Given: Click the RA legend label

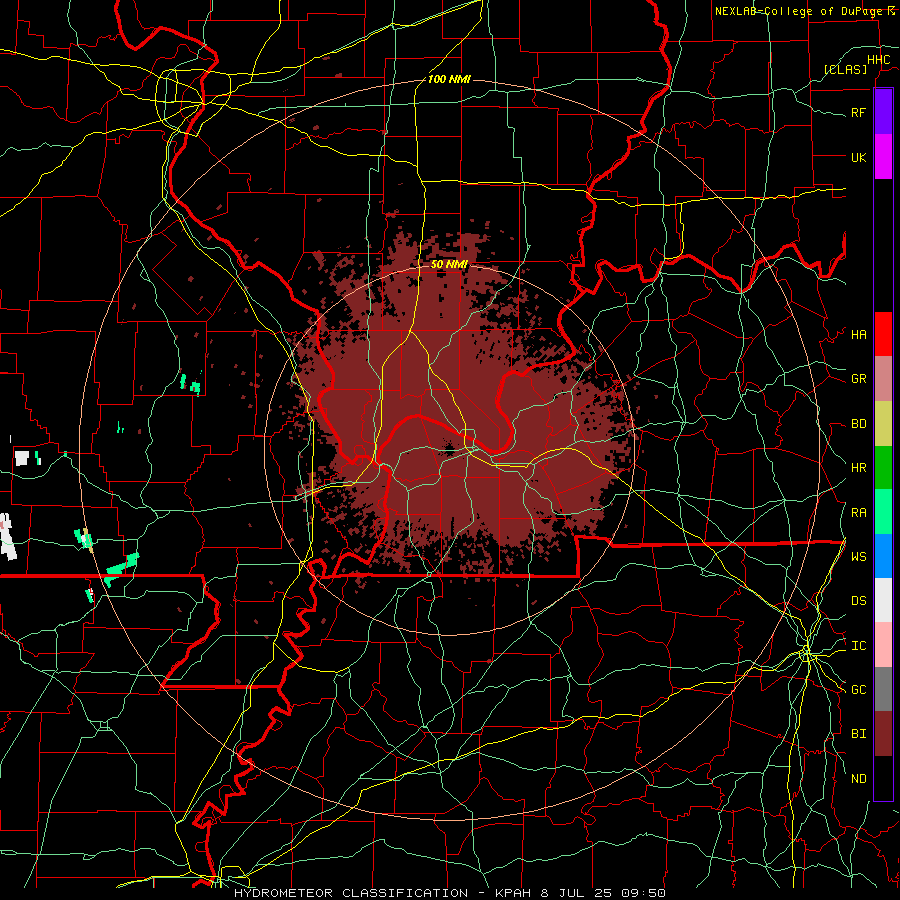Looking at the screenshot, I should (858, 513).
